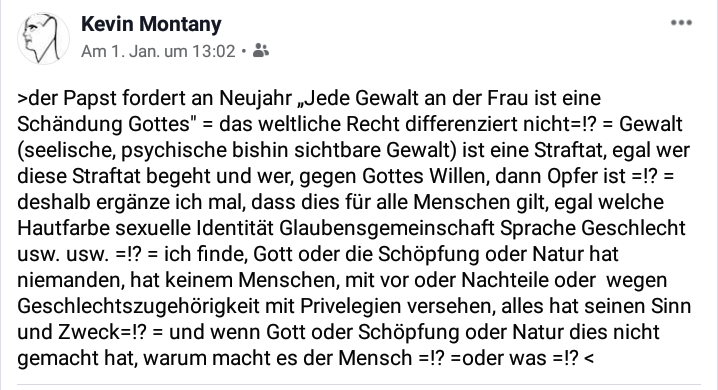
Task: Click the friends audience icon beside timestamp
Action: coord(261,50)
